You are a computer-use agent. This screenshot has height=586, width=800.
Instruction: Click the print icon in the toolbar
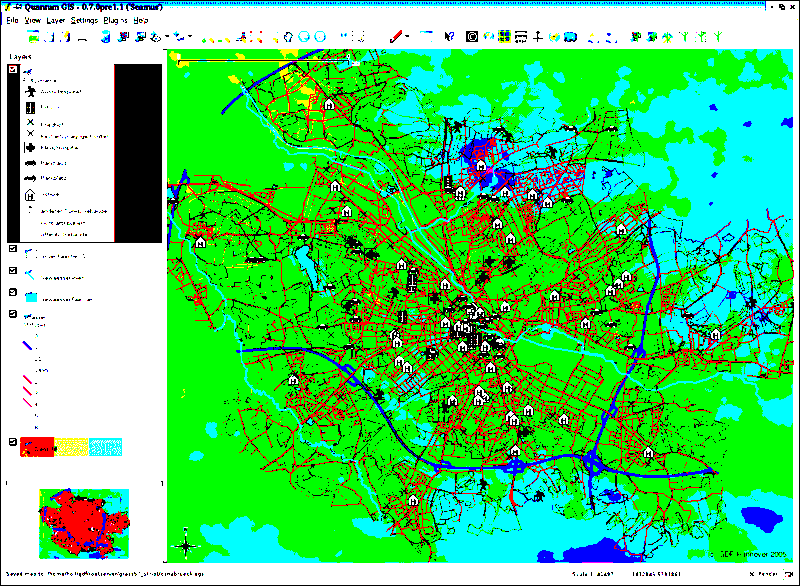coord(82,37)
